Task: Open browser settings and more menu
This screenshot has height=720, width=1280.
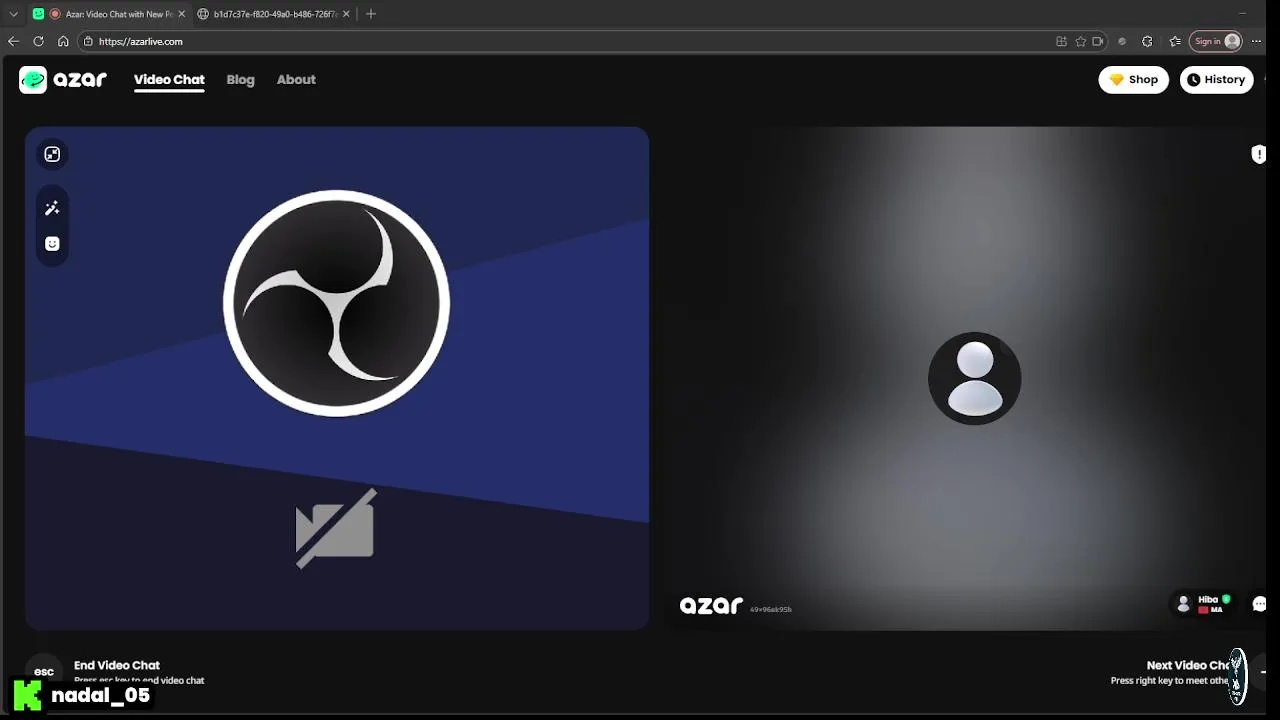Action: [x=1256, y=41]
